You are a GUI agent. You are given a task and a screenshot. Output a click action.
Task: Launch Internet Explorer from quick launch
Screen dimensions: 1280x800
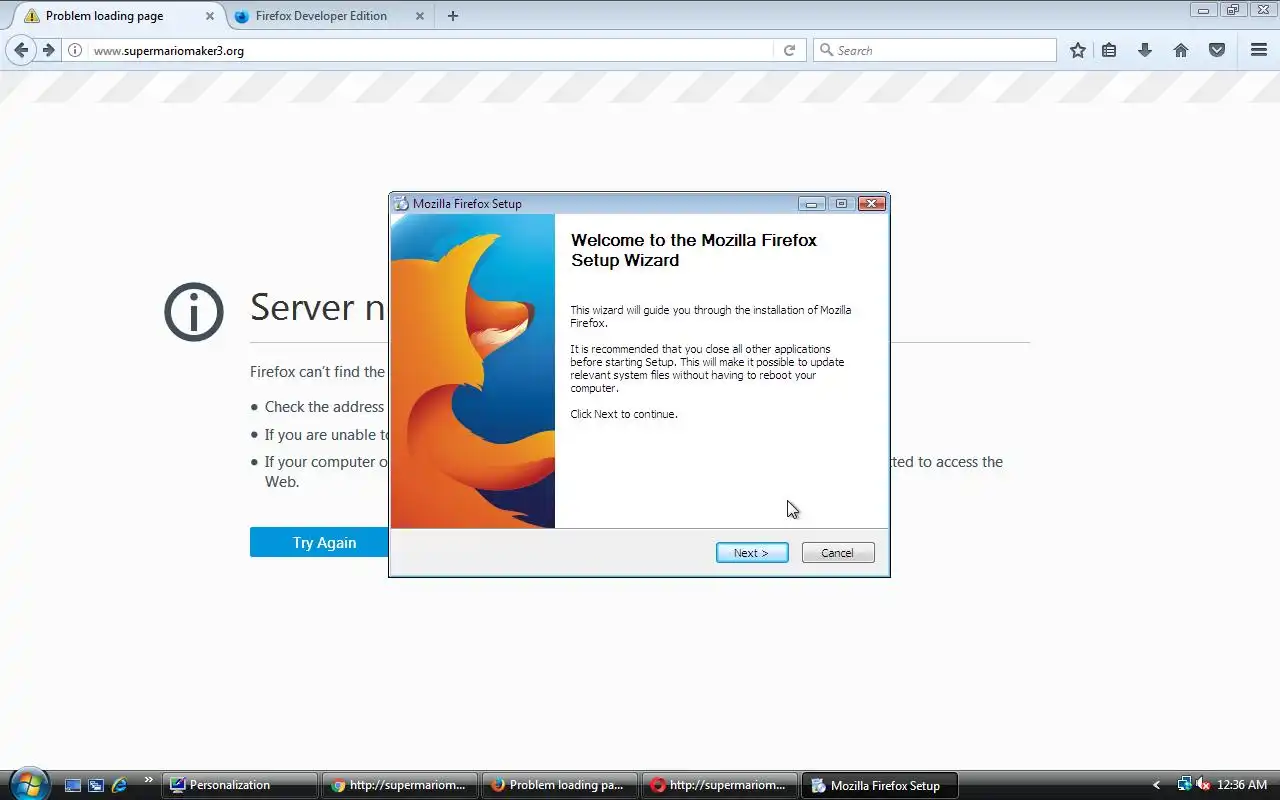click(x=120, y=786)
